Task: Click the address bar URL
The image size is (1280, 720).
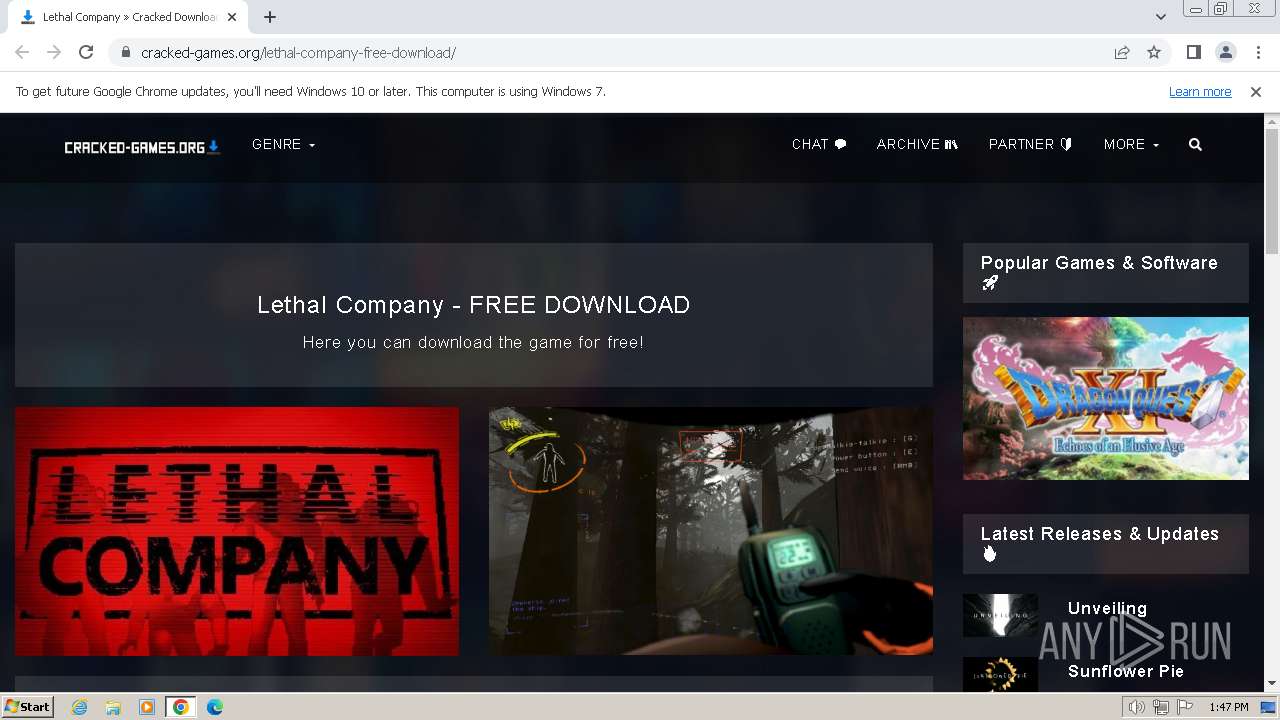Action: tap(298, 52)
